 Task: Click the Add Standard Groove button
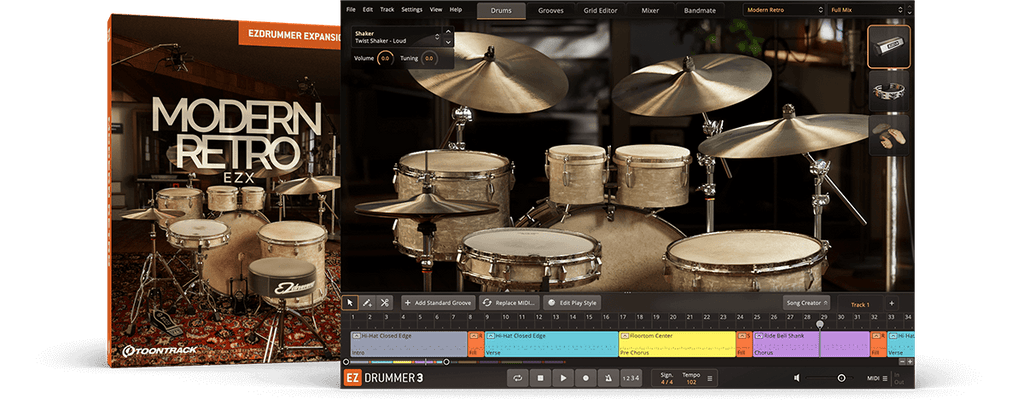click(x=438, y=302)
